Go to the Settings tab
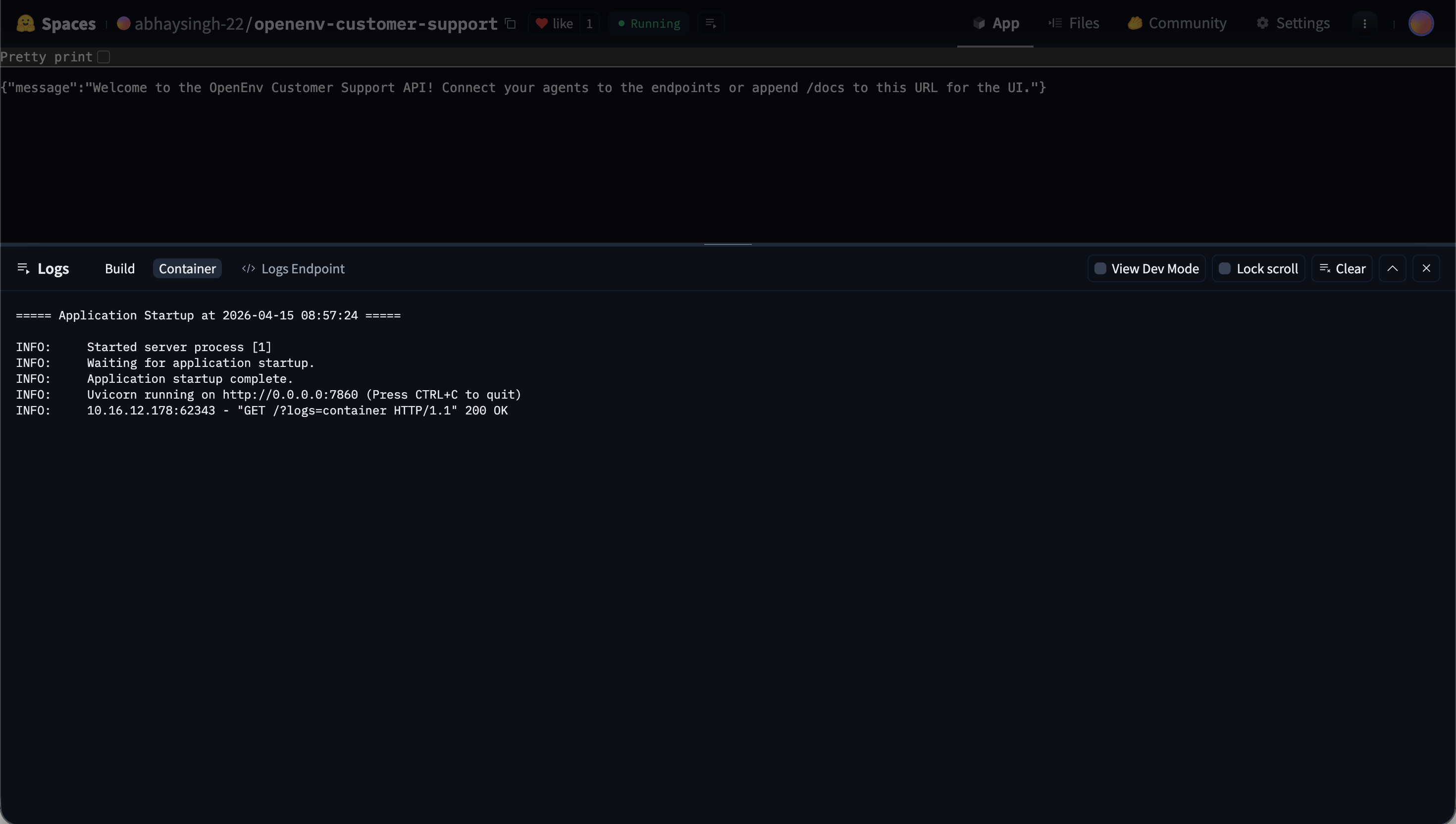 coord(1293,23)
